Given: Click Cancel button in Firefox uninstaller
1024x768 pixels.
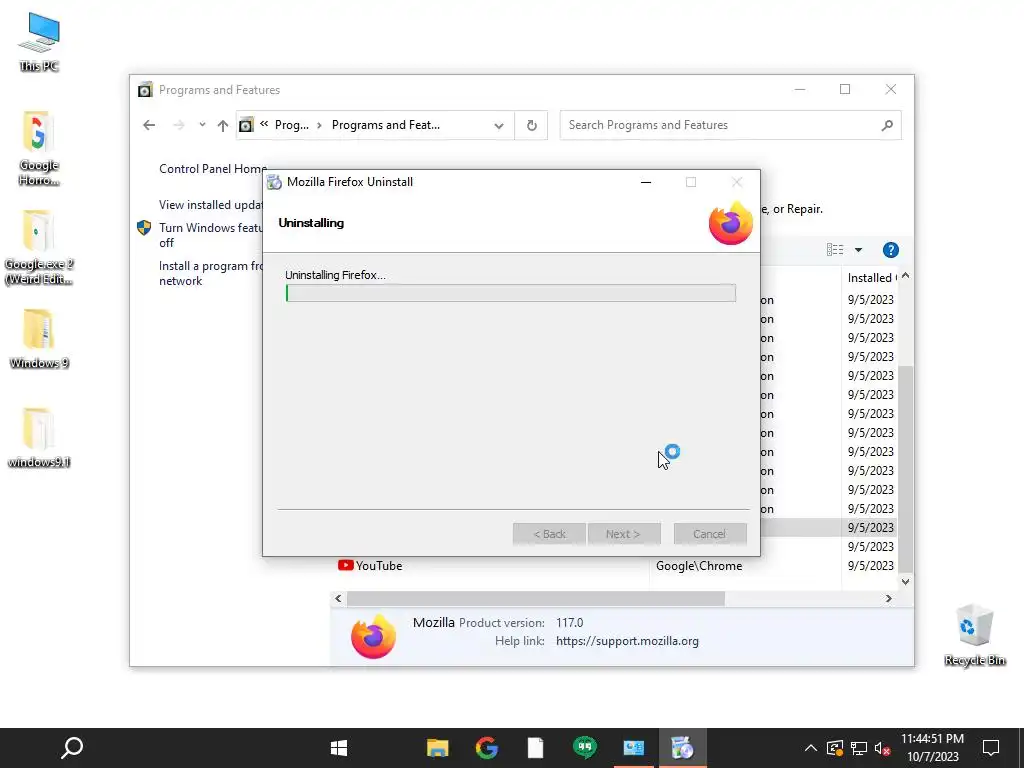Looking at the screenshot, I should coord(709,534).
